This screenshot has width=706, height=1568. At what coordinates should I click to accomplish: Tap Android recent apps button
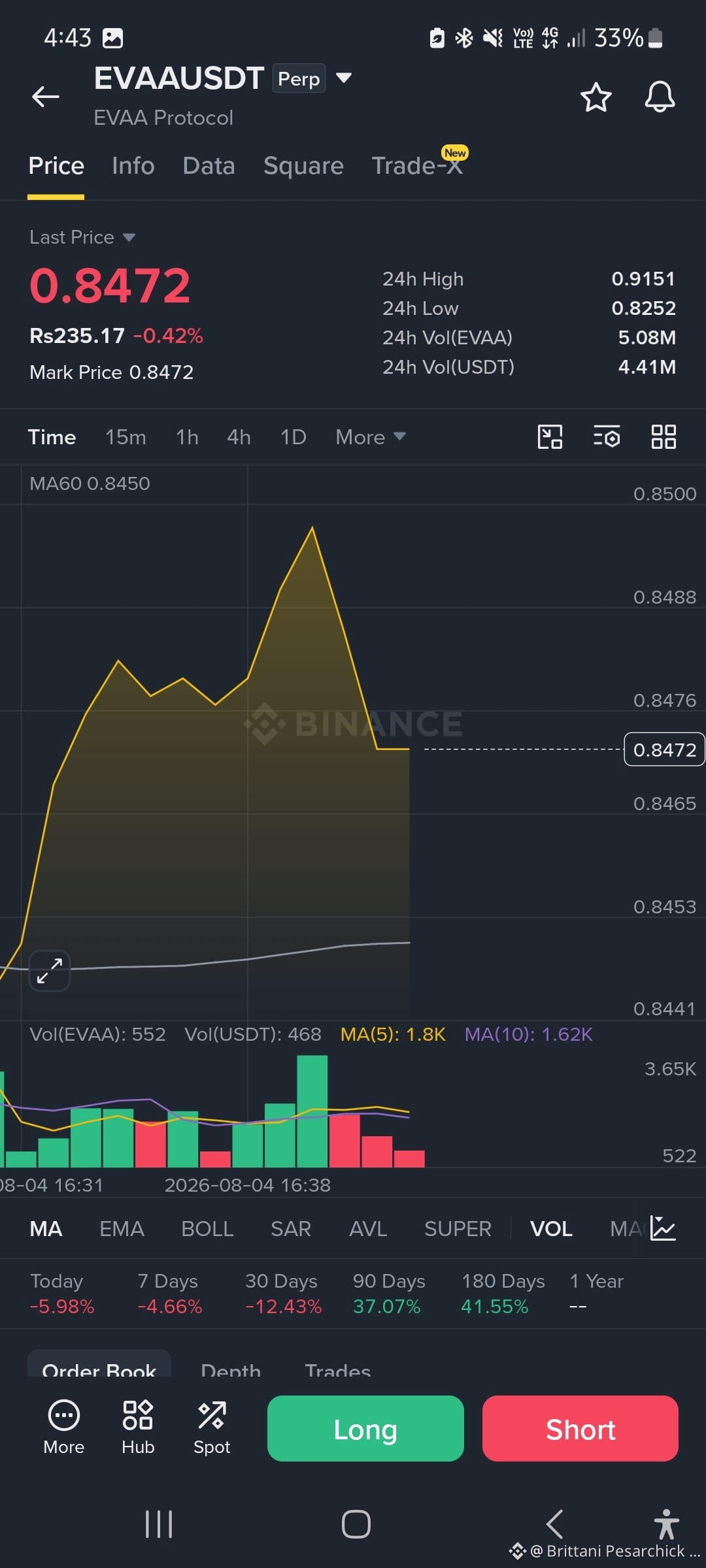[159, 1524]
